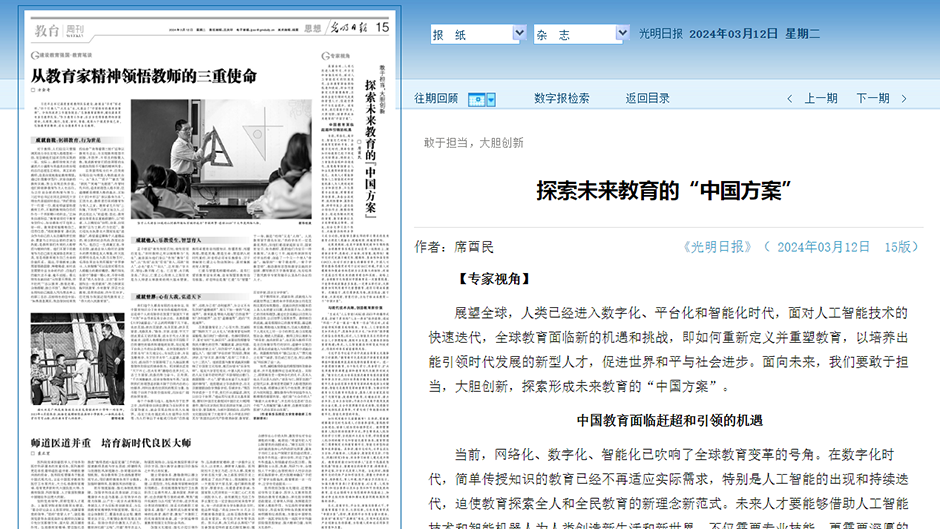Click the 2024年03月12日 date link in byline

[x=823, y=247]
